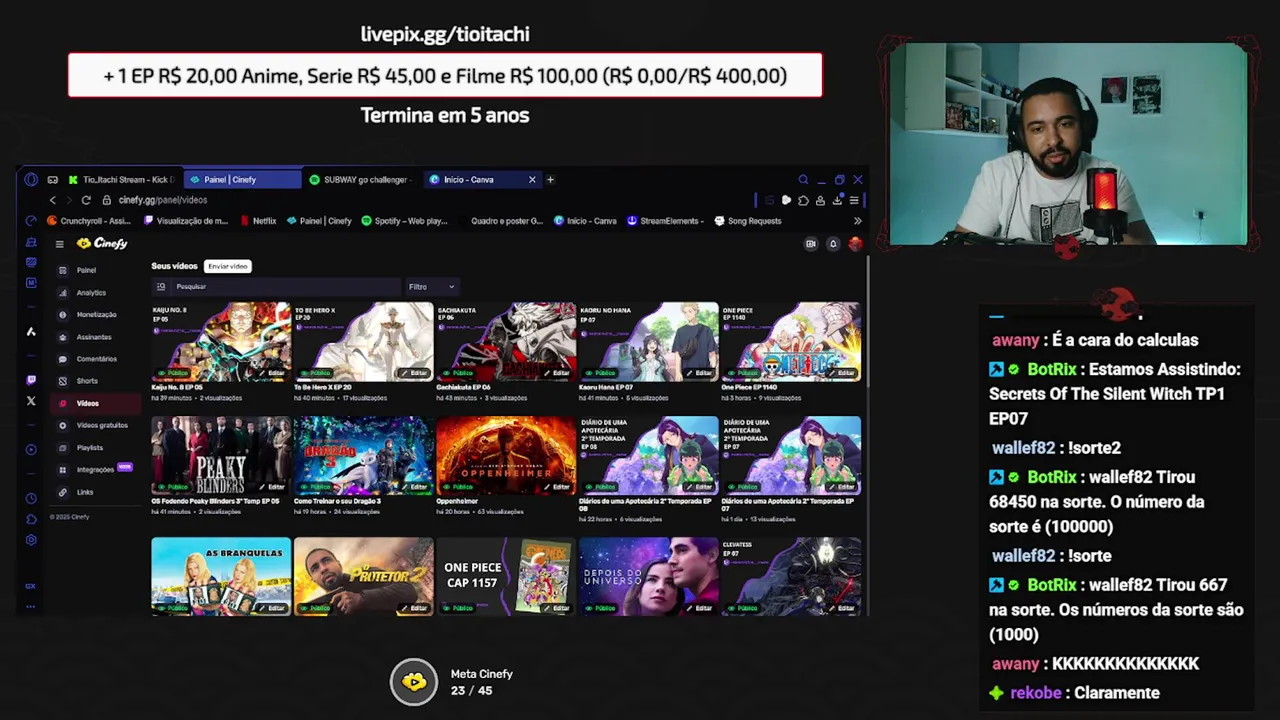Open the Crunchyroll bookmark
The height and width of the screenshot is (720, 1280).
(x=90, y=221)
